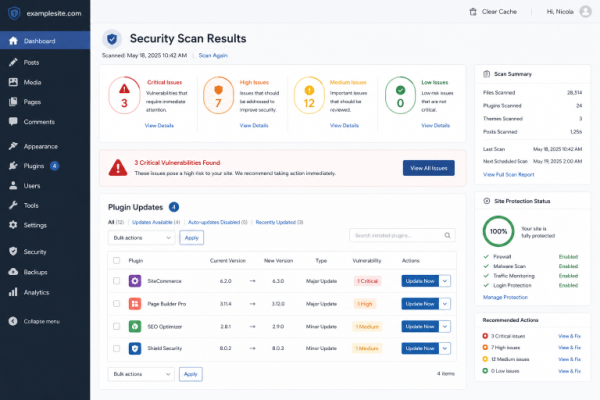Open the bottom Bulk actions dropdown
600x400 pixels.
click(x=141, y=374)
